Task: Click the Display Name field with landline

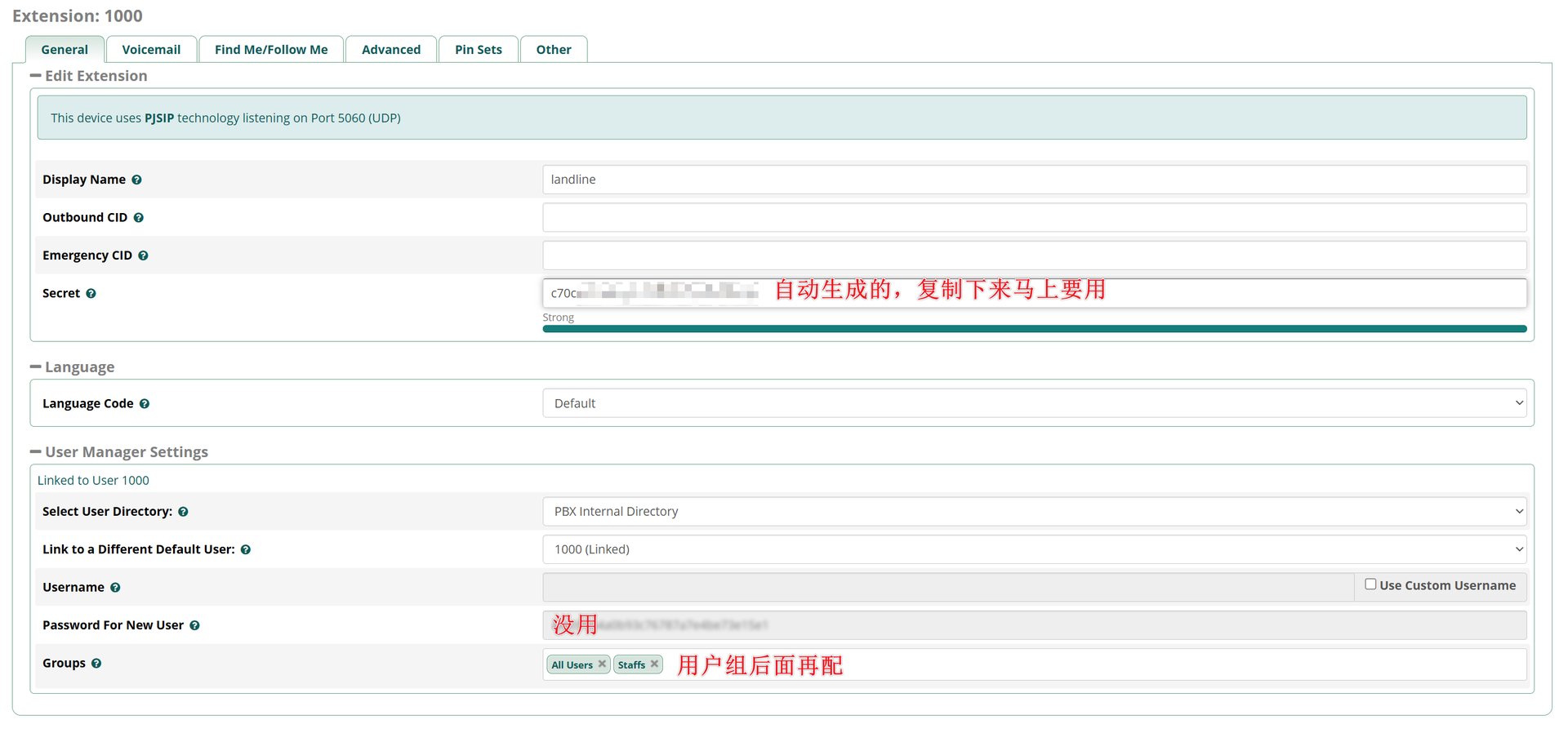Action: tap(1034, 180)
